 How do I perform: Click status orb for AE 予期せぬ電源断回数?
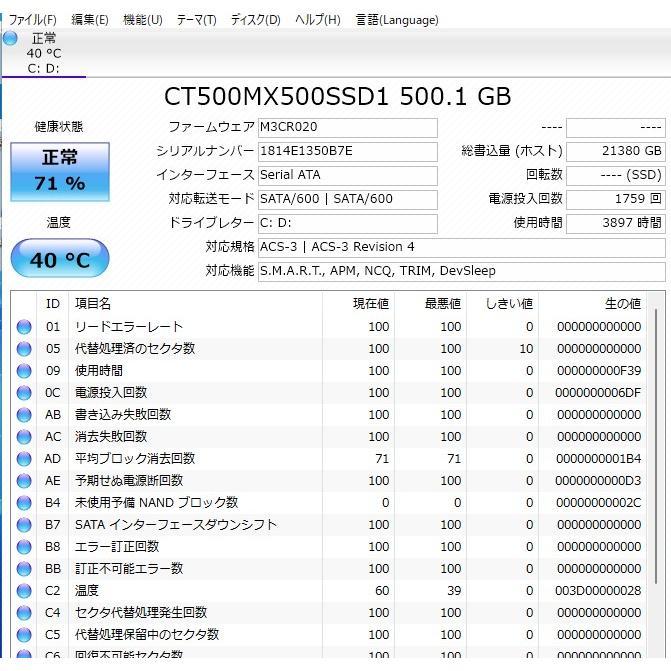point(24,481)
